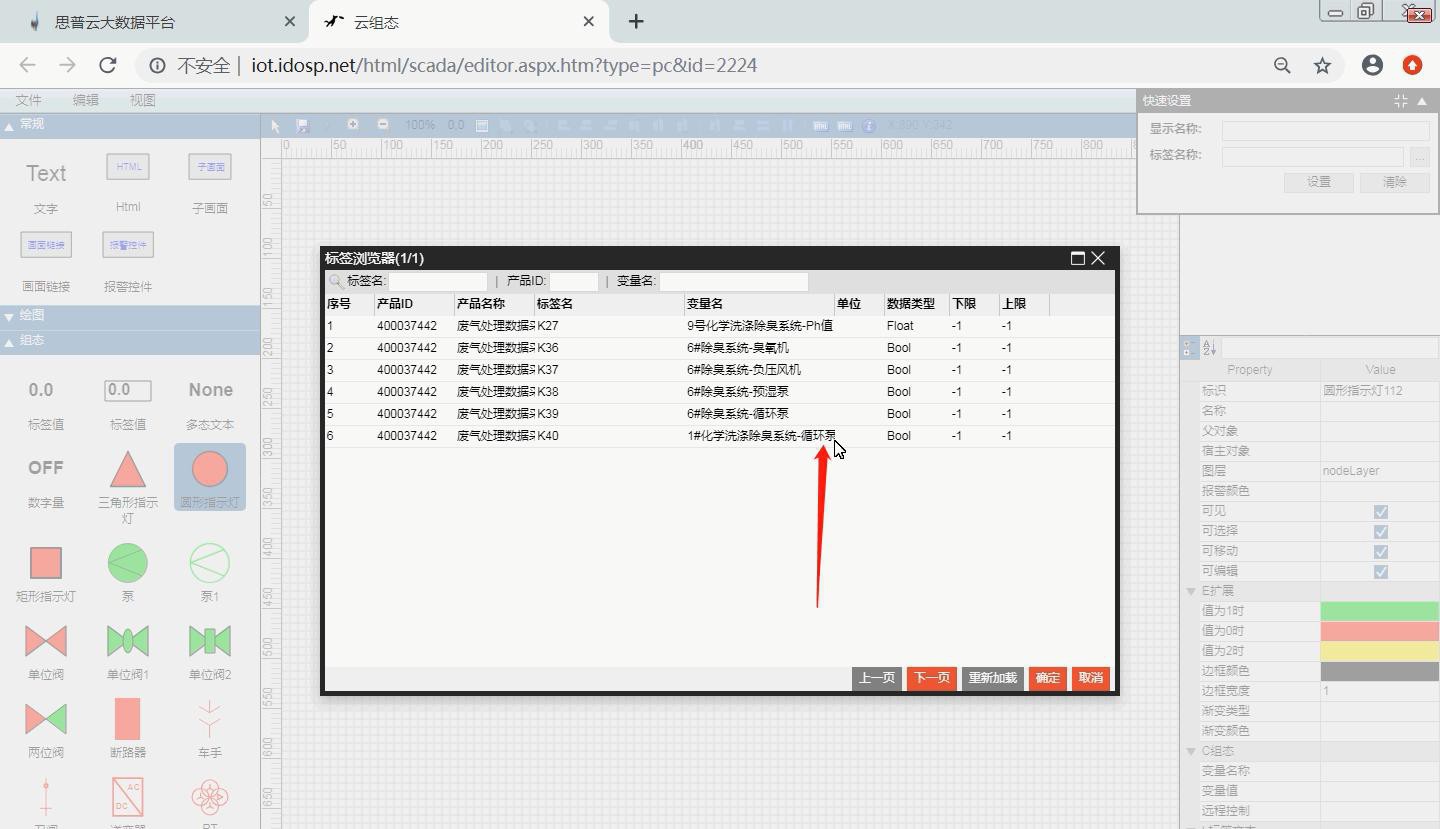This screenshot has height=829, width=1440.
Task: Bookmark this page with star icon
Action: (1322, 65)
